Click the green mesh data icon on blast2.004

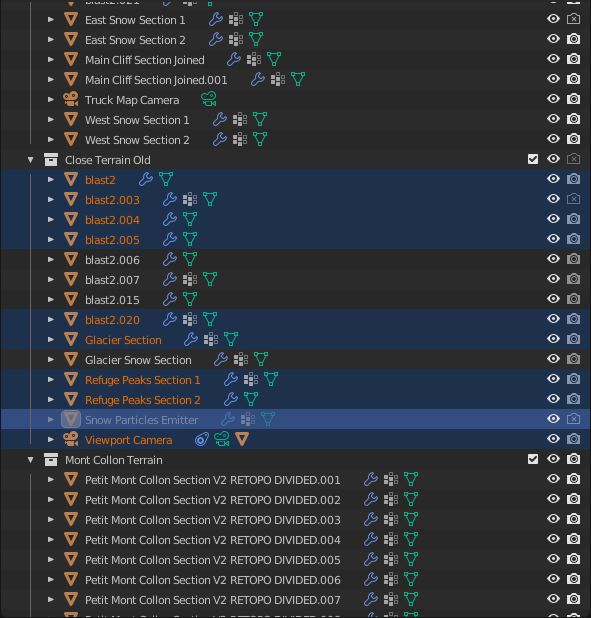tap(190, 220)
